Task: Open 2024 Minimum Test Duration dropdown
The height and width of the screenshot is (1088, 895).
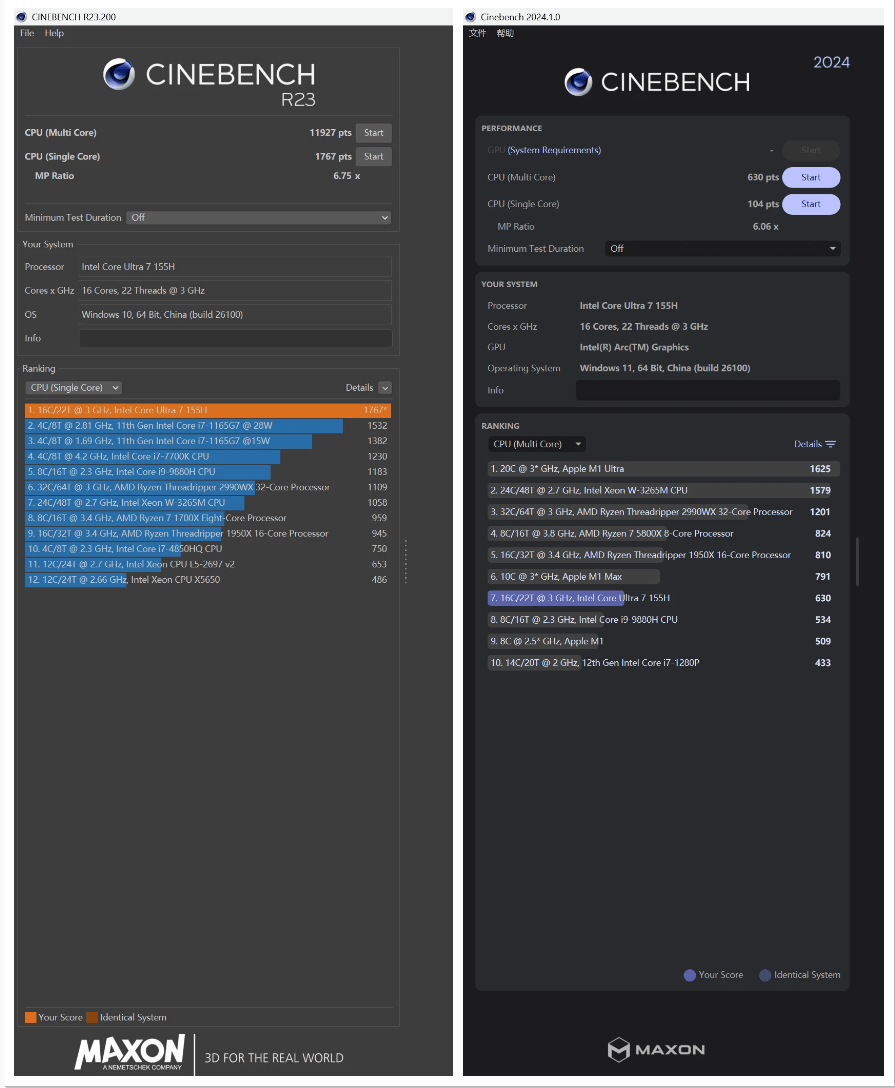Action: coord(722,248)
